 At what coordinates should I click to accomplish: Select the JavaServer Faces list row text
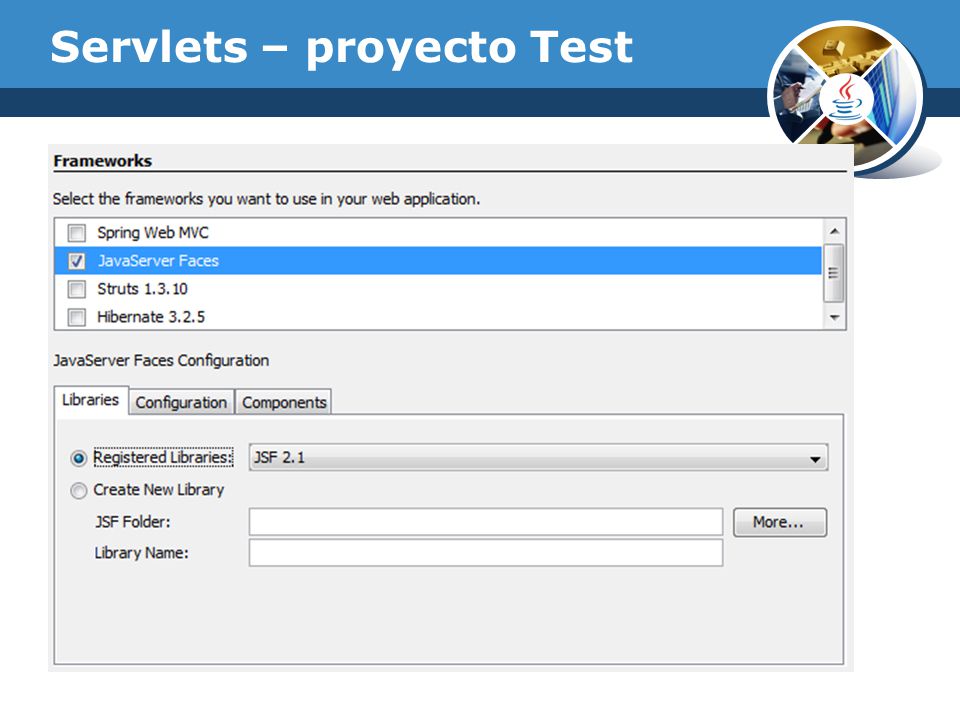point(158,261)
